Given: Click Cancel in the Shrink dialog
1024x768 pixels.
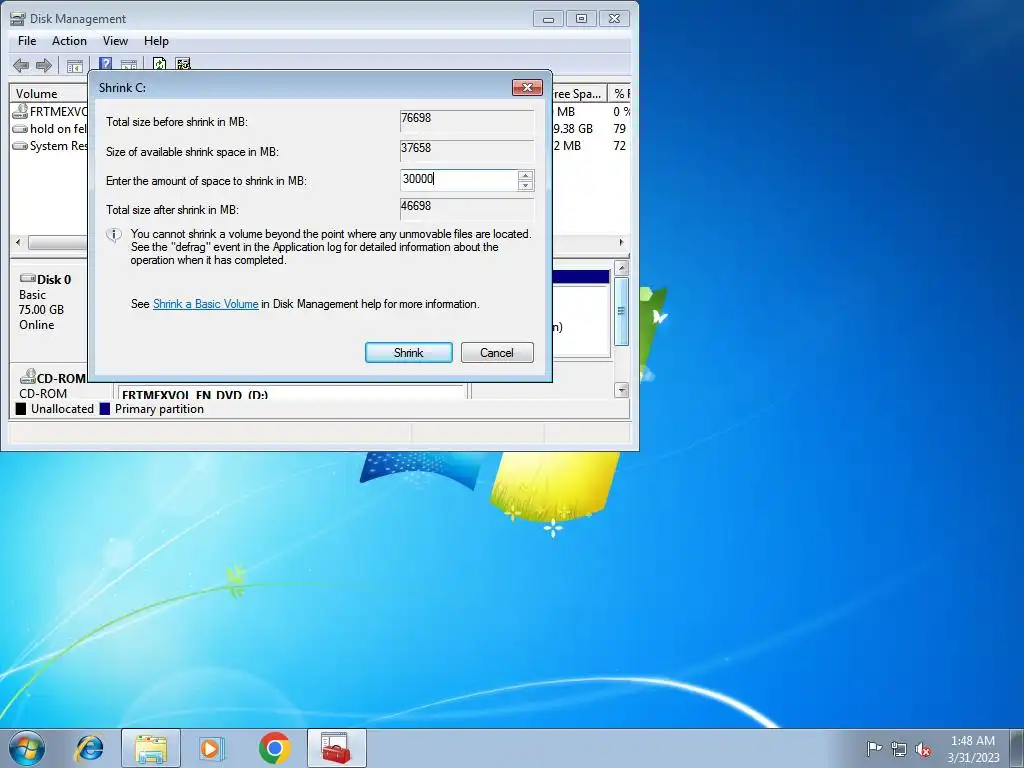Looking at the screenshot, I should [497, 353].
